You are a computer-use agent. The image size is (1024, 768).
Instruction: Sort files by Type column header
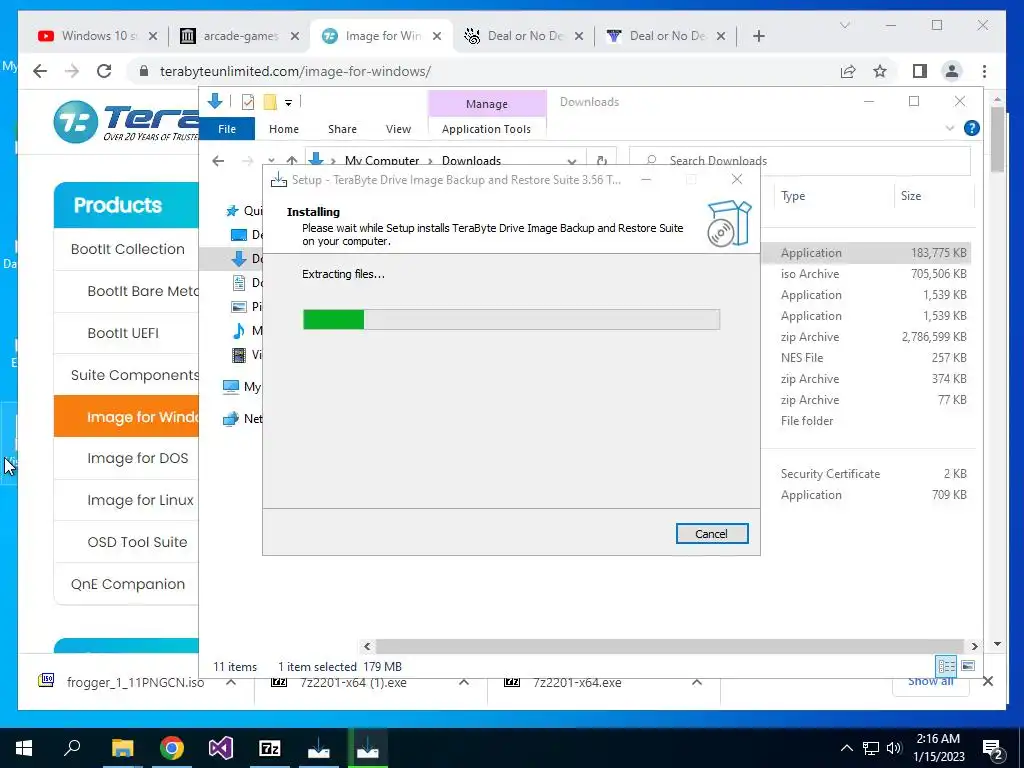click(793, 196)
